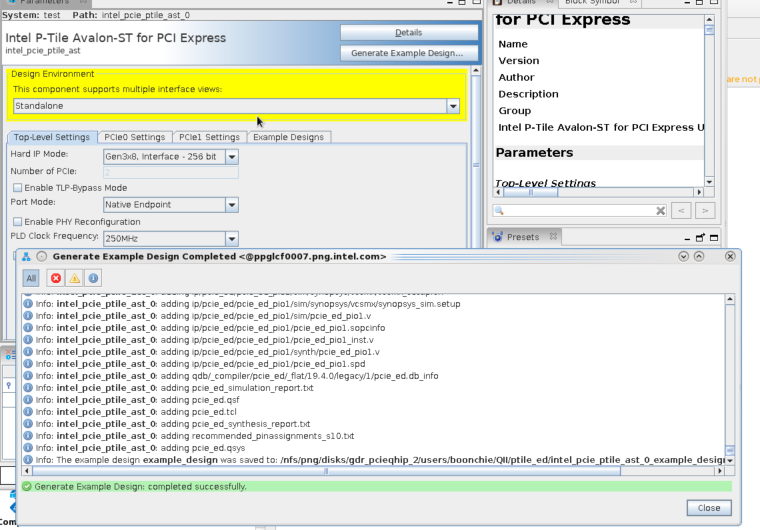Switch to PCIe0 Settings tab

coord(134,137)
